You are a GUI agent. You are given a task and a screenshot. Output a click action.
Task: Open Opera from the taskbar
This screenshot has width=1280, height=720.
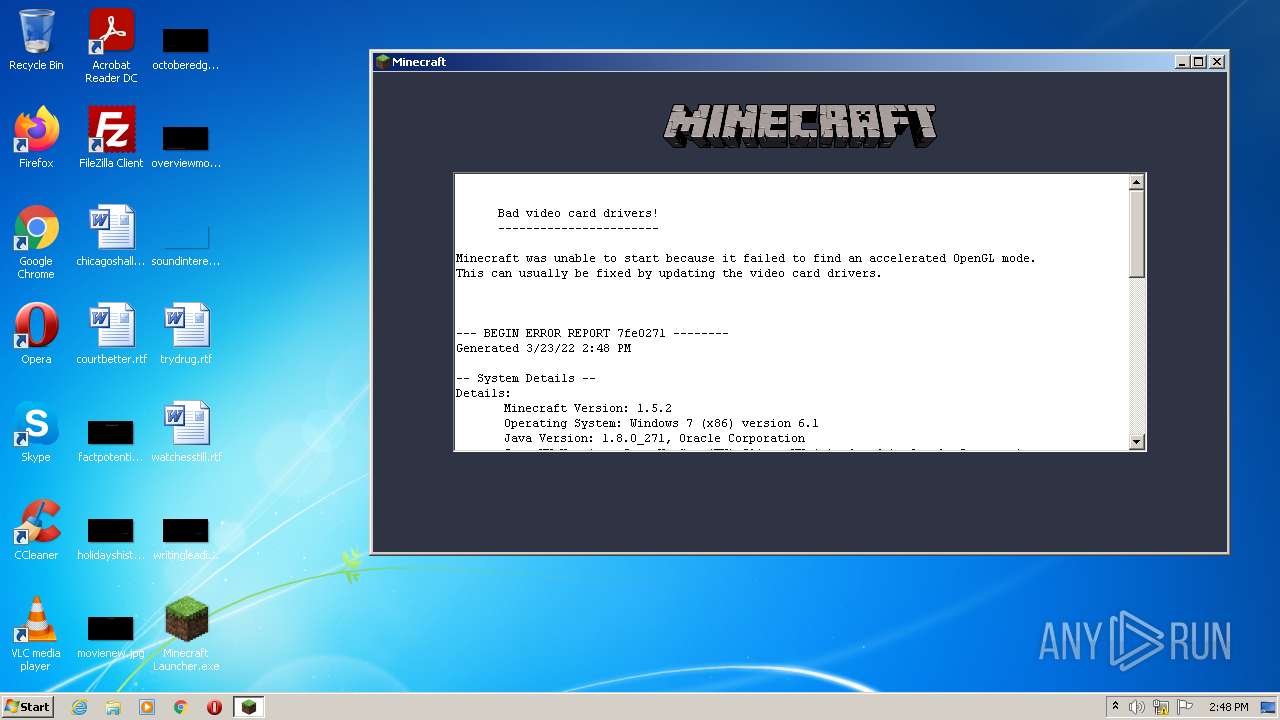[214, 707]
